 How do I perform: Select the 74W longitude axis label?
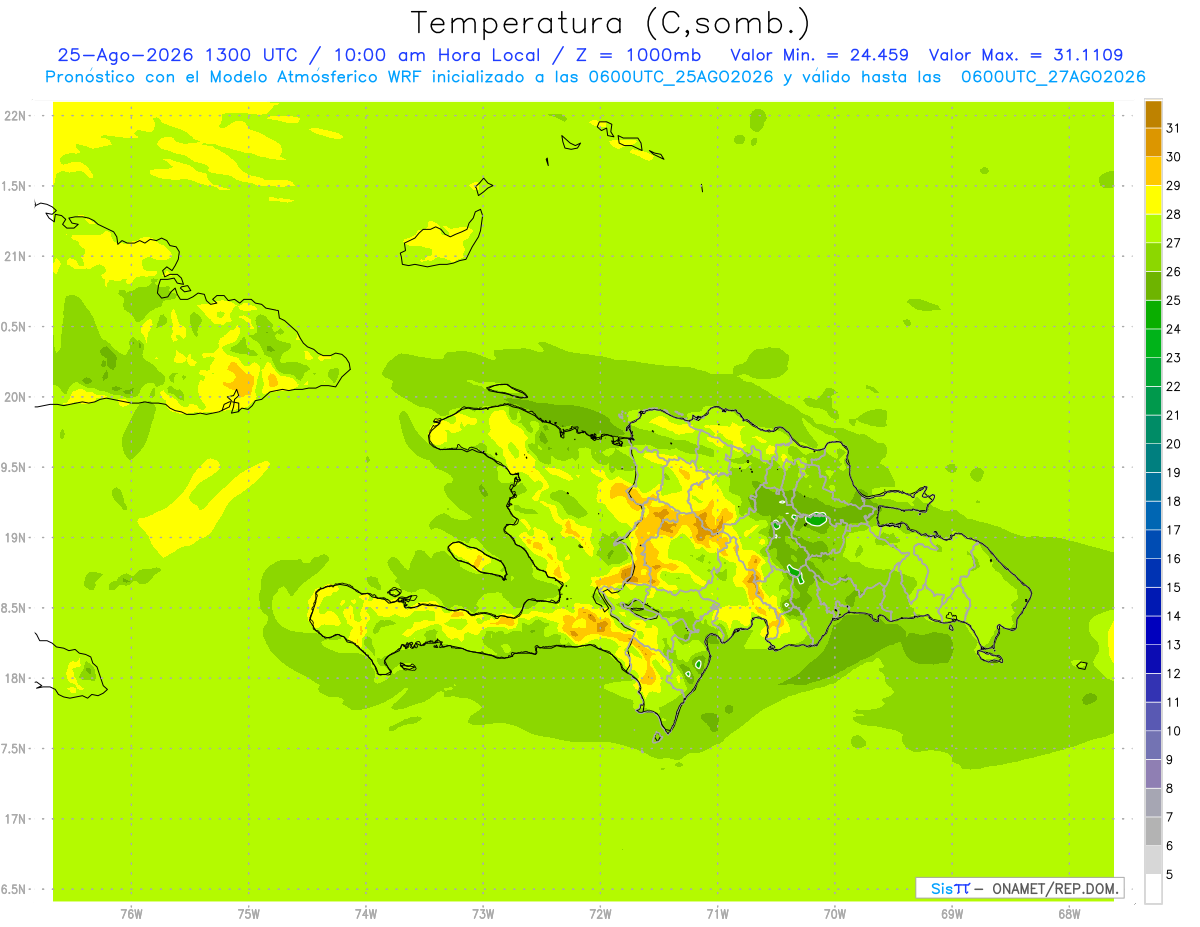(x=366, y=913)
